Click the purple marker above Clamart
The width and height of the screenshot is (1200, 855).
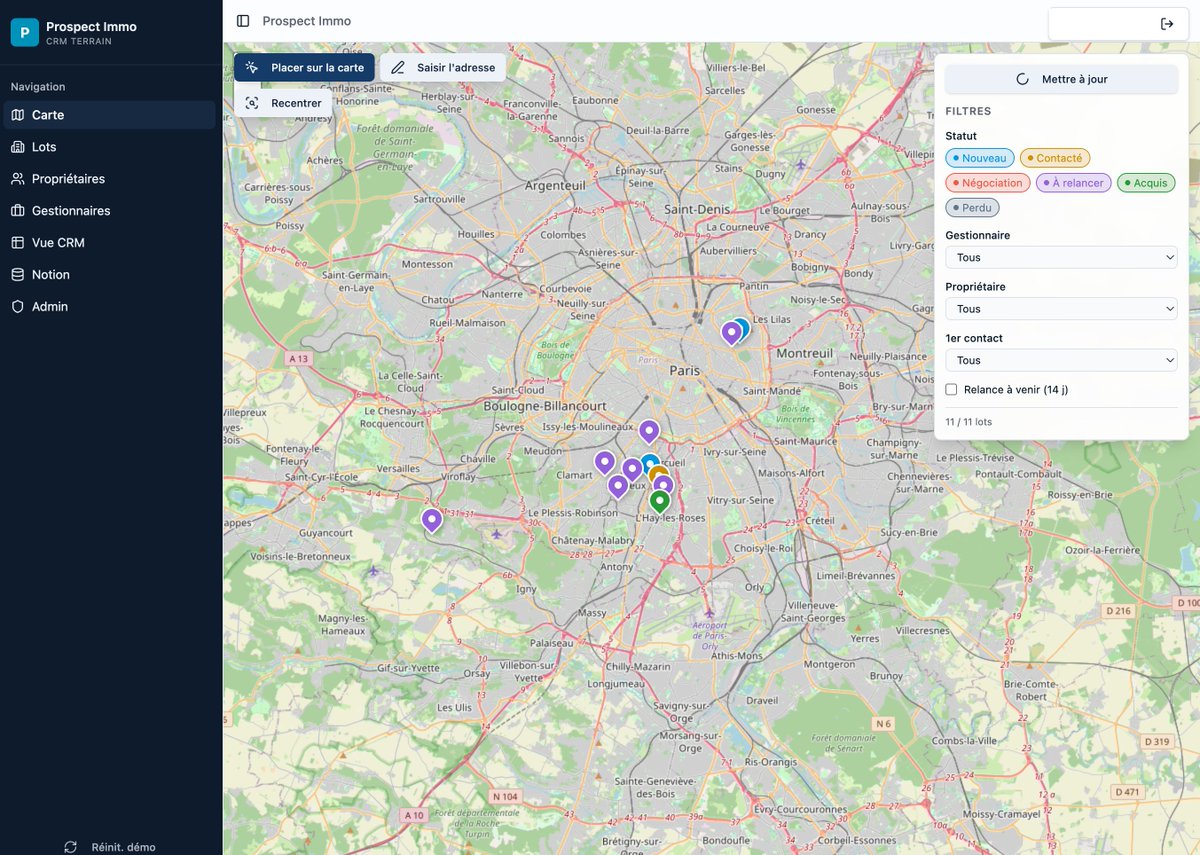coord(604,462)
